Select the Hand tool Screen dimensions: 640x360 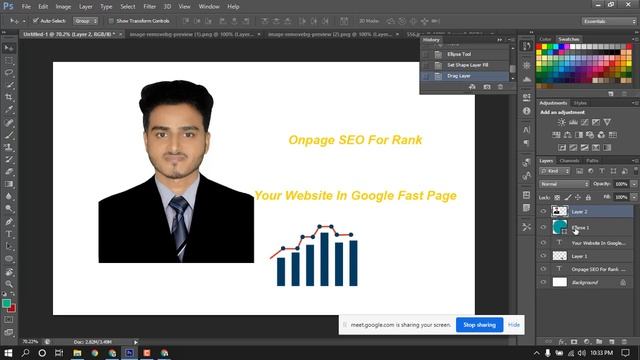9,271
